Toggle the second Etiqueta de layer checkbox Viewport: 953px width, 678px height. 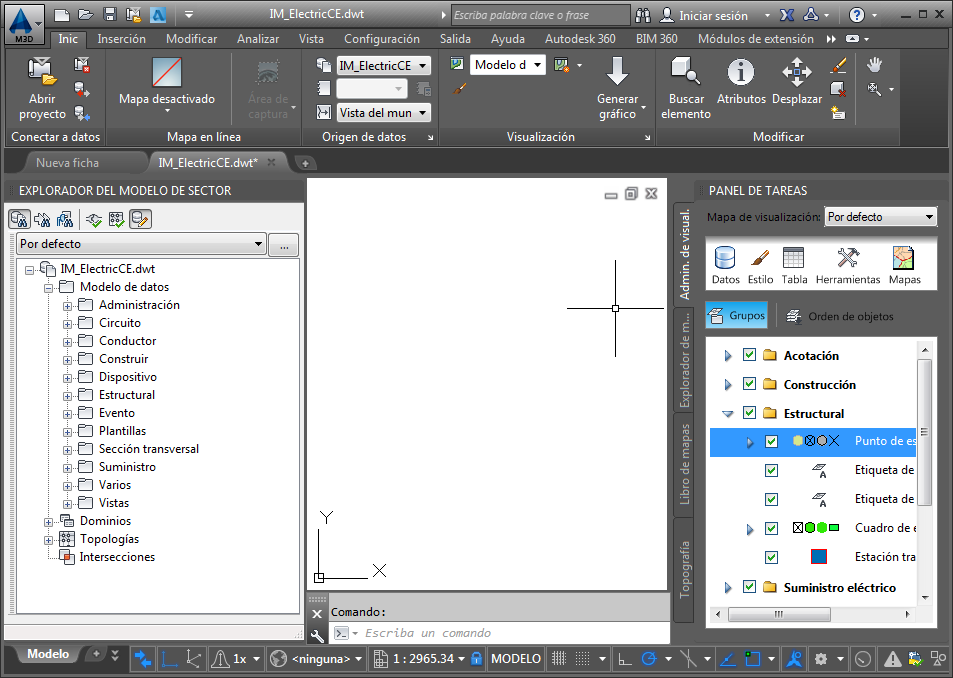point(771,499)
